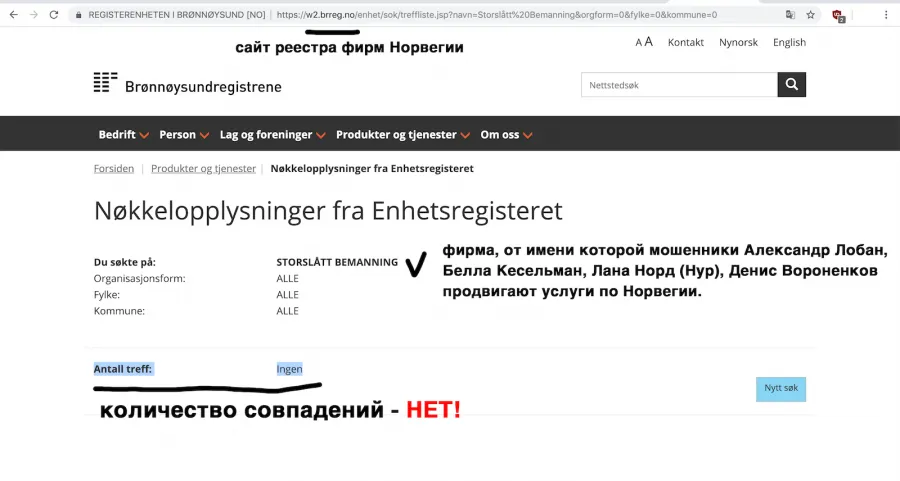The width and height of the screenshot is (900, 481).
Task: Expand the Person menu
Action: [x=184, y=134]
